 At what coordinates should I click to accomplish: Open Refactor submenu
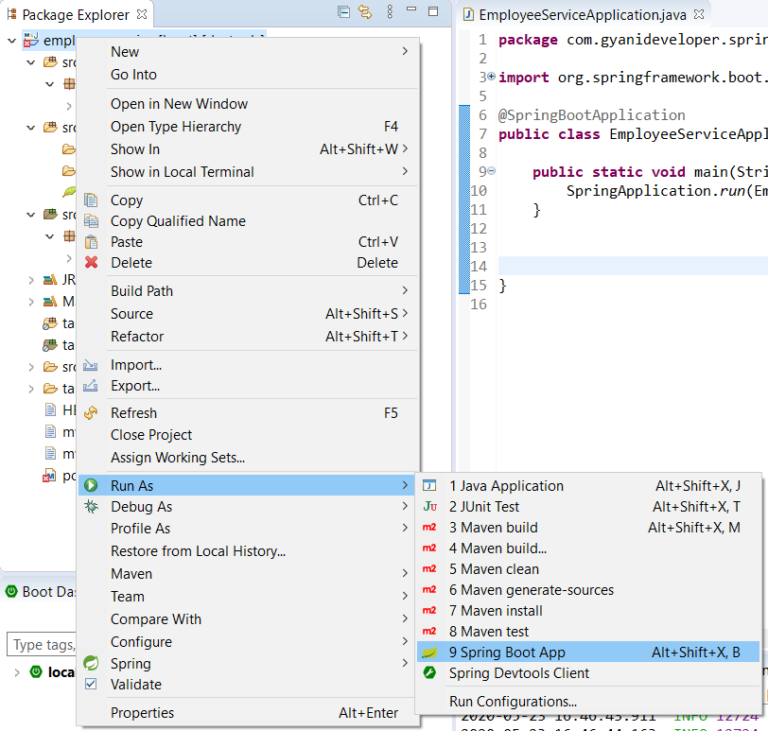tap(249, 336)
